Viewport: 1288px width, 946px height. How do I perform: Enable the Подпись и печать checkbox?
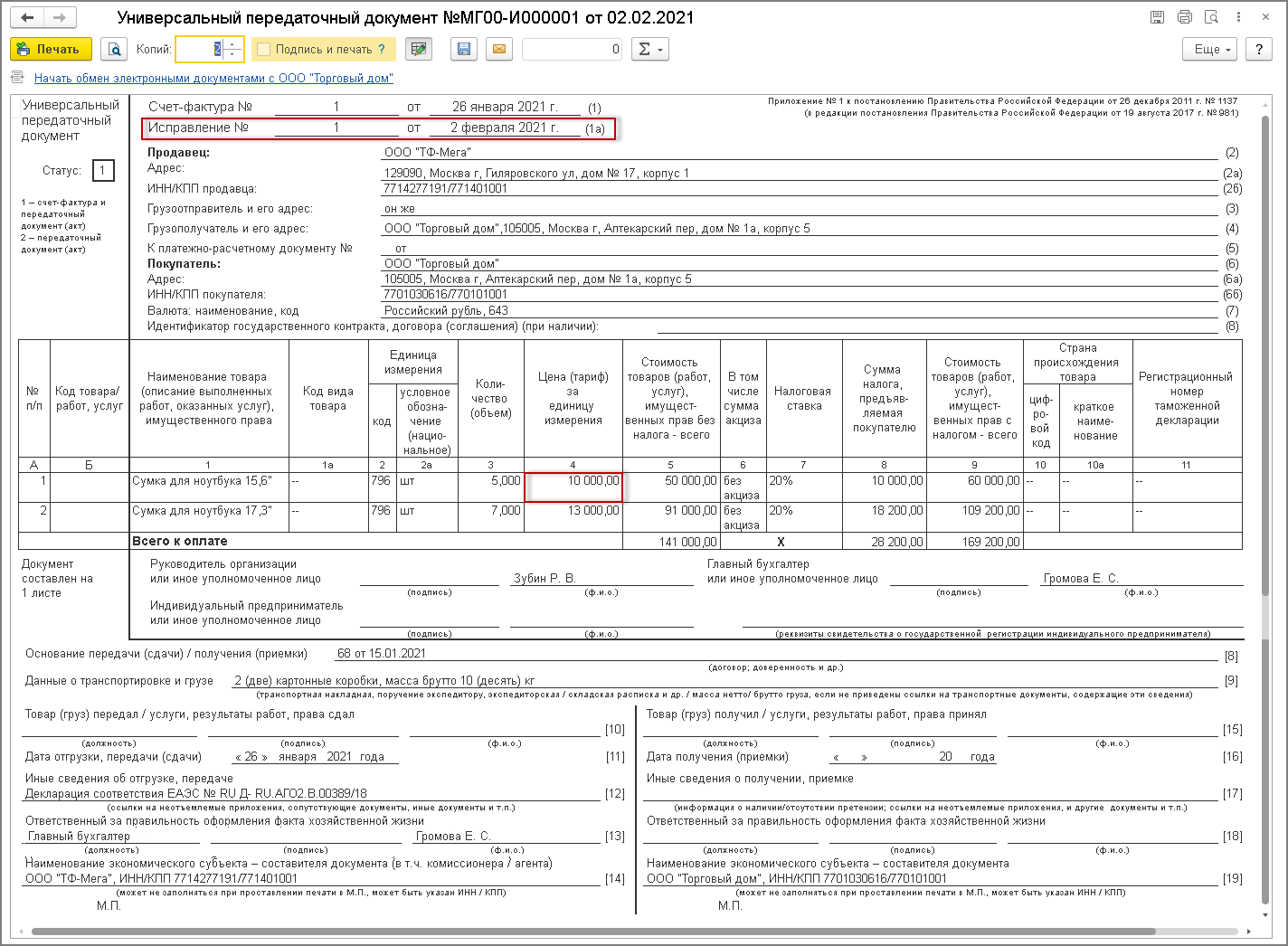click(x=264, y=50)
